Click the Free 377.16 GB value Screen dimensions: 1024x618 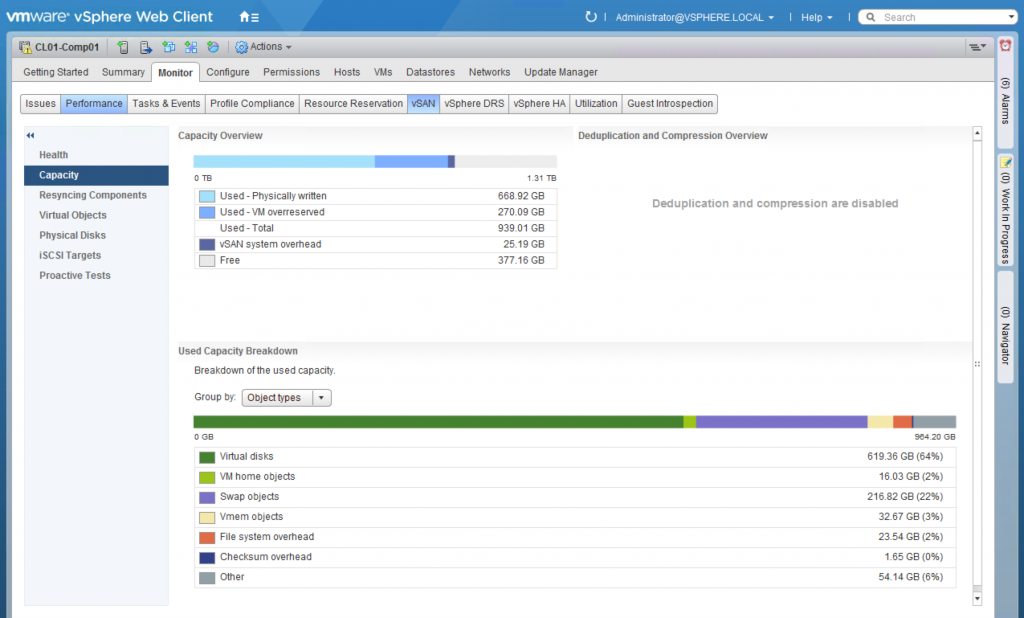pos(520,260)
